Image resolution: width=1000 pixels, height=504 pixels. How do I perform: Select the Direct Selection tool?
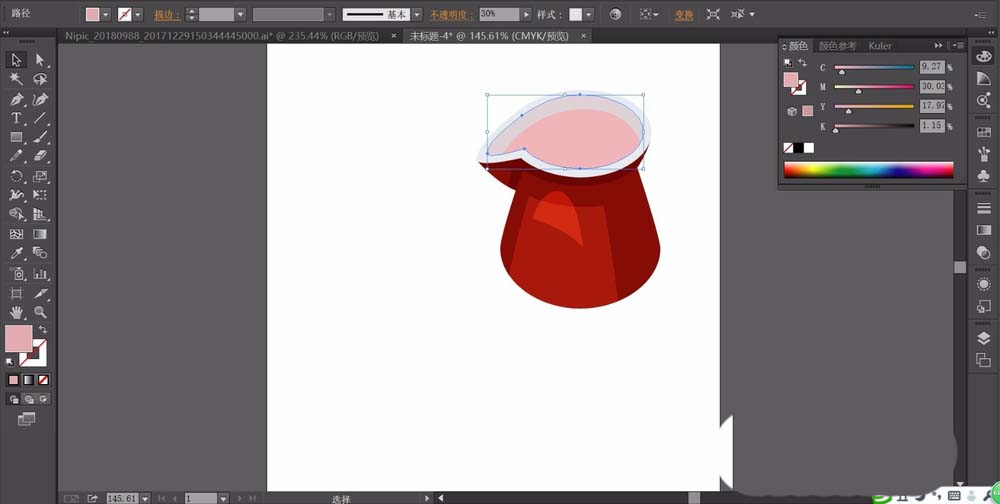pos(40,60)
